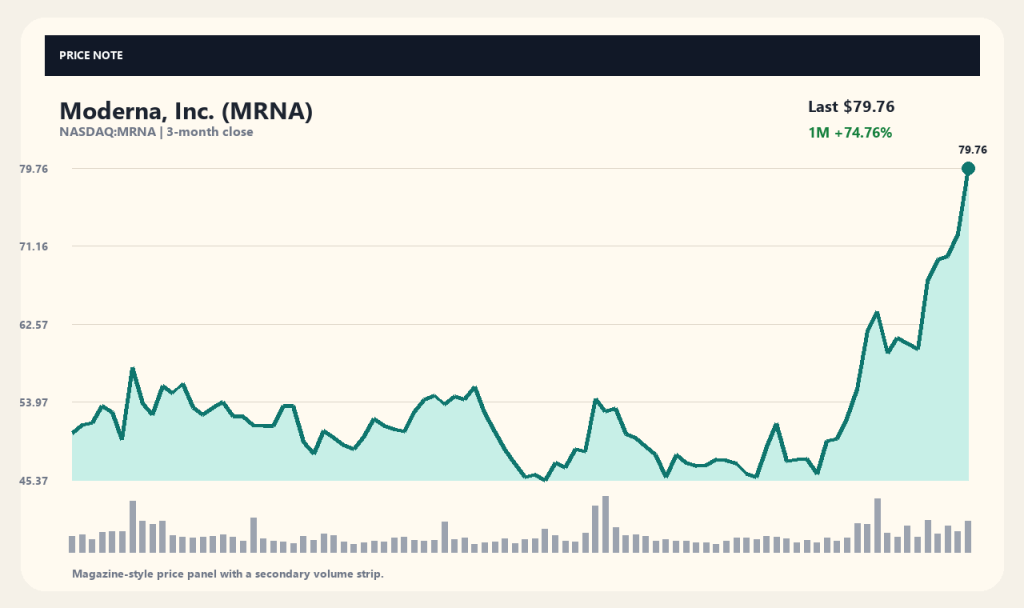
Task: Click the 45.37 y-axis label
Action: [34, 481]
